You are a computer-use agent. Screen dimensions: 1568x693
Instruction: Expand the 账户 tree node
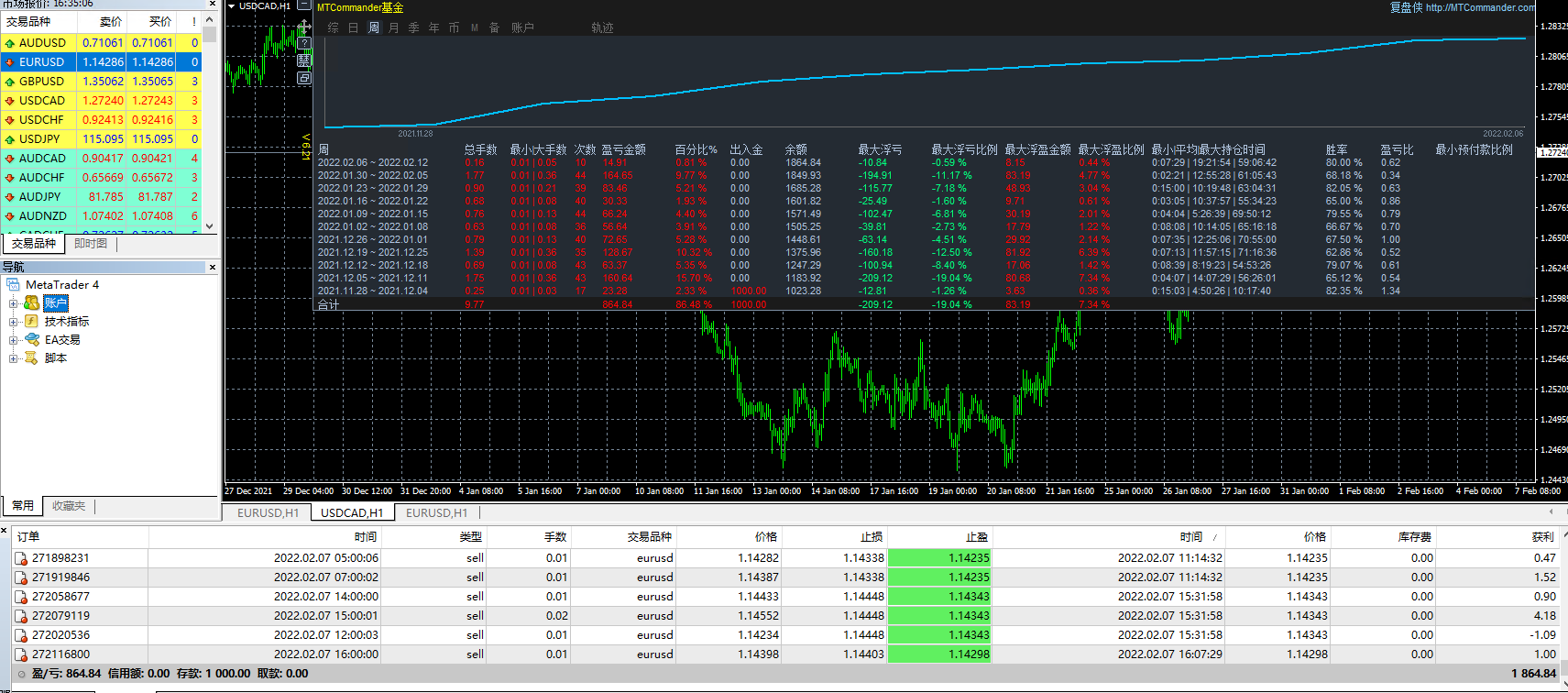[14, 303]
